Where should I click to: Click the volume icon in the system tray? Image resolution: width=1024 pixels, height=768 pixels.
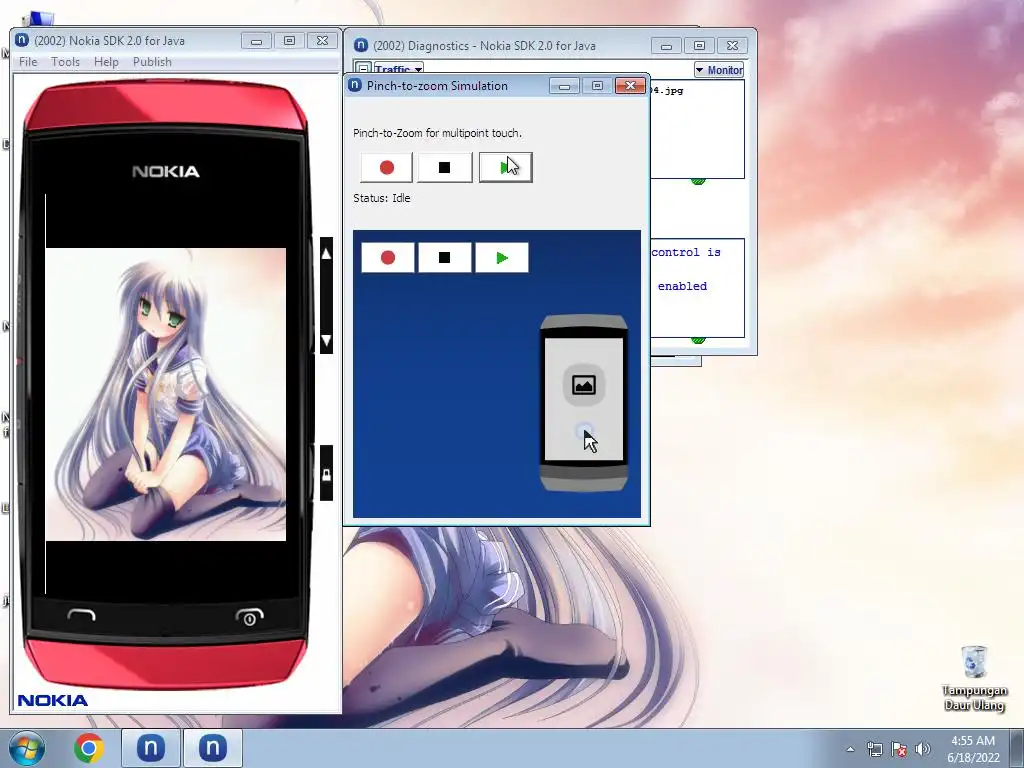(923, 749)
